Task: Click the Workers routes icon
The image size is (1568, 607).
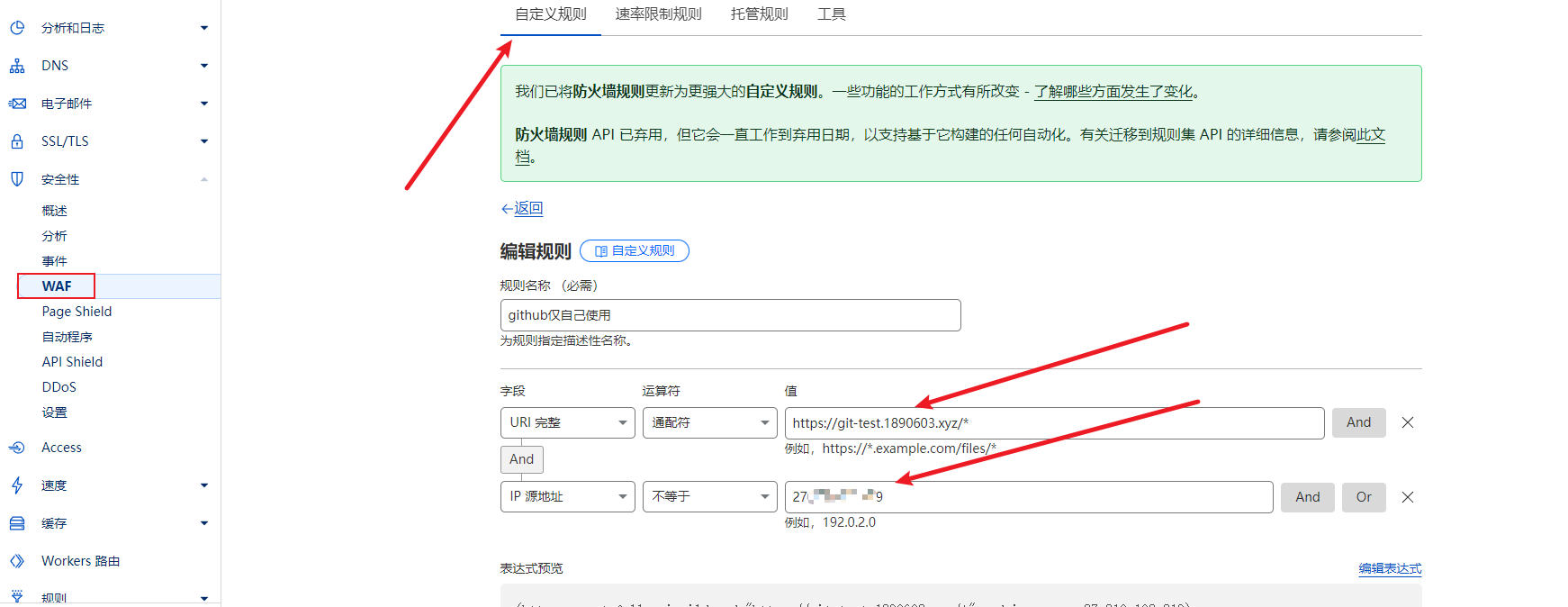Action: pos(17,561)
